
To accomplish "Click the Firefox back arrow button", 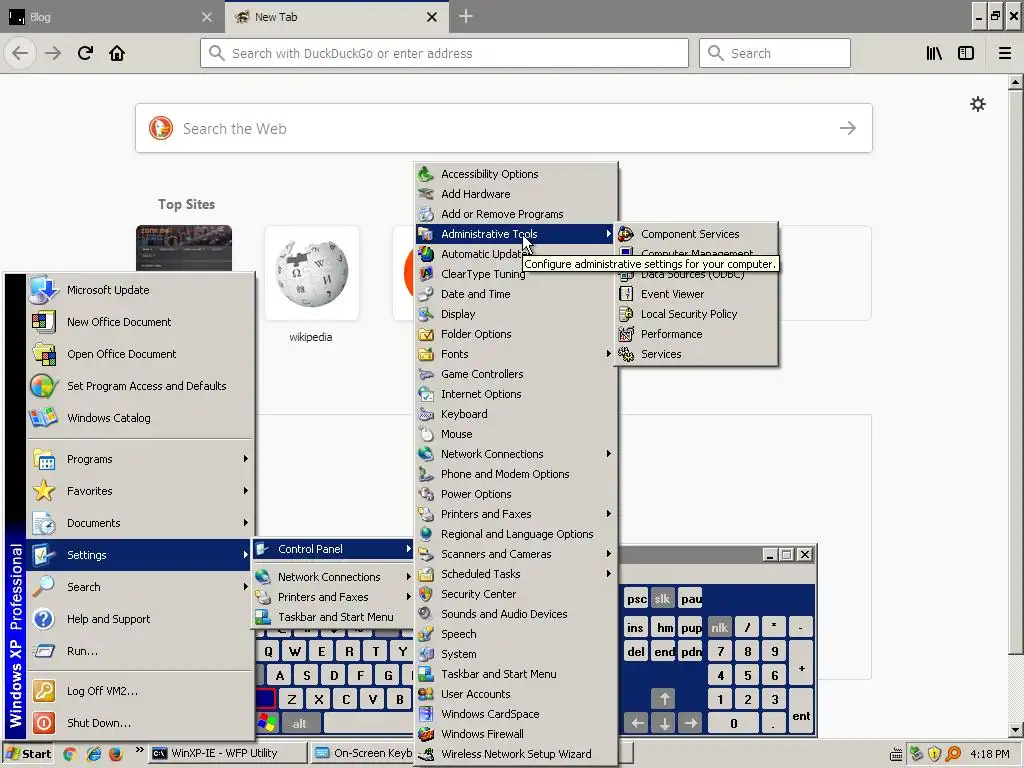I will (x=20, y=53).
